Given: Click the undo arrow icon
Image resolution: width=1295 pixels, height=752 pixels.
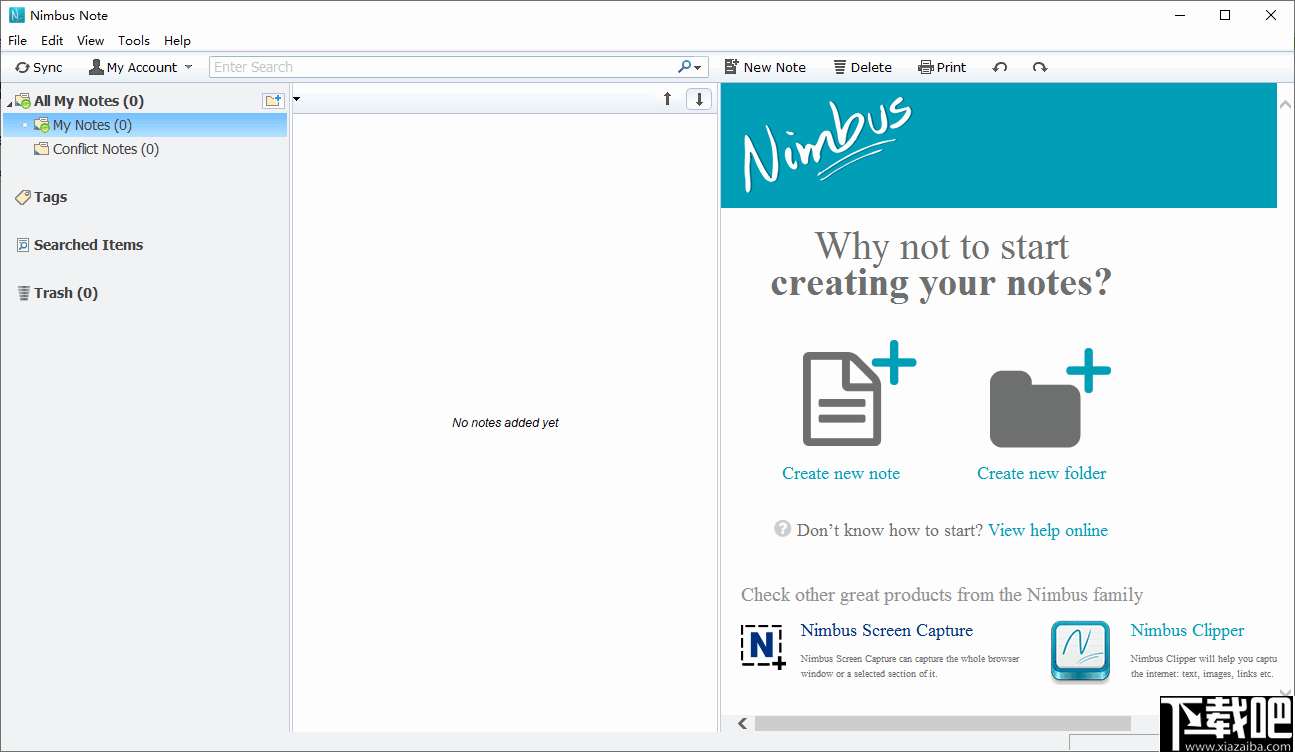Looking at the screenshot, I should 1000,67.
